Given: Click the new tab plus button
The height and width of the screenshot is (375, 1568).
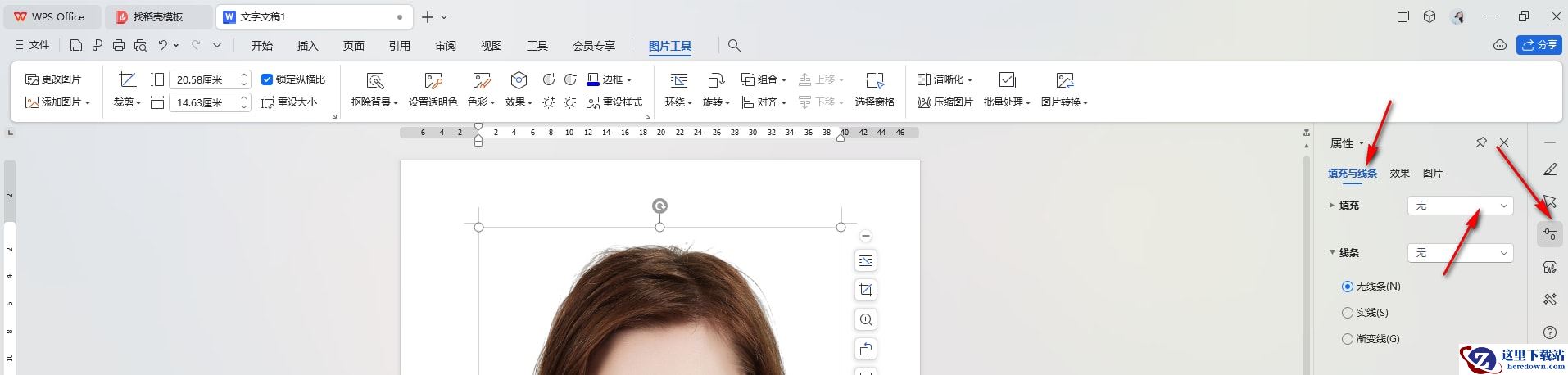Looking at the screenshot, I should pyautogui.click(x=428, y=16).
